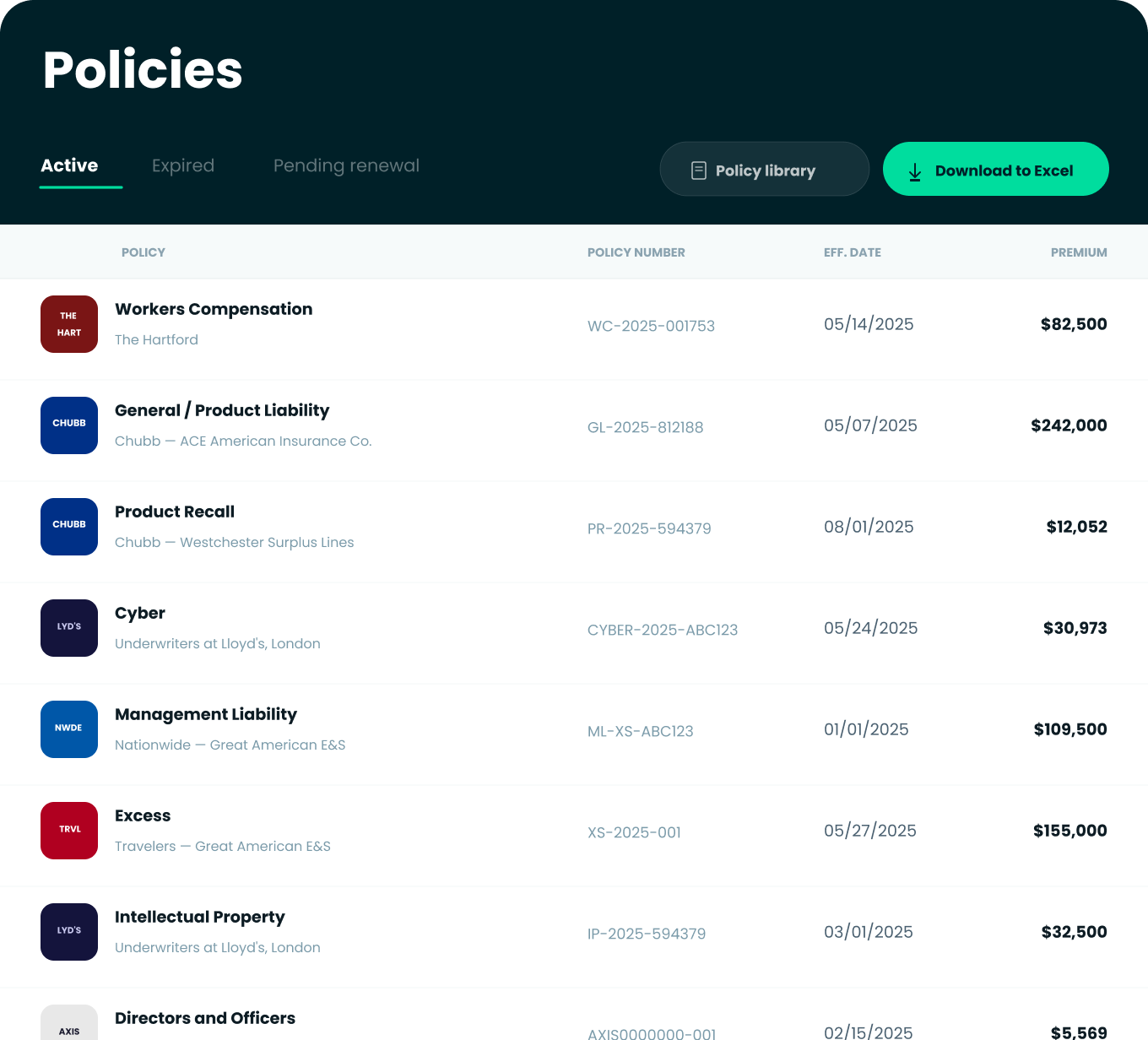Click the AXIS logo for Directors and Officers
Viewport: 1148px width, 1040px height.
tap(69, 1022)
